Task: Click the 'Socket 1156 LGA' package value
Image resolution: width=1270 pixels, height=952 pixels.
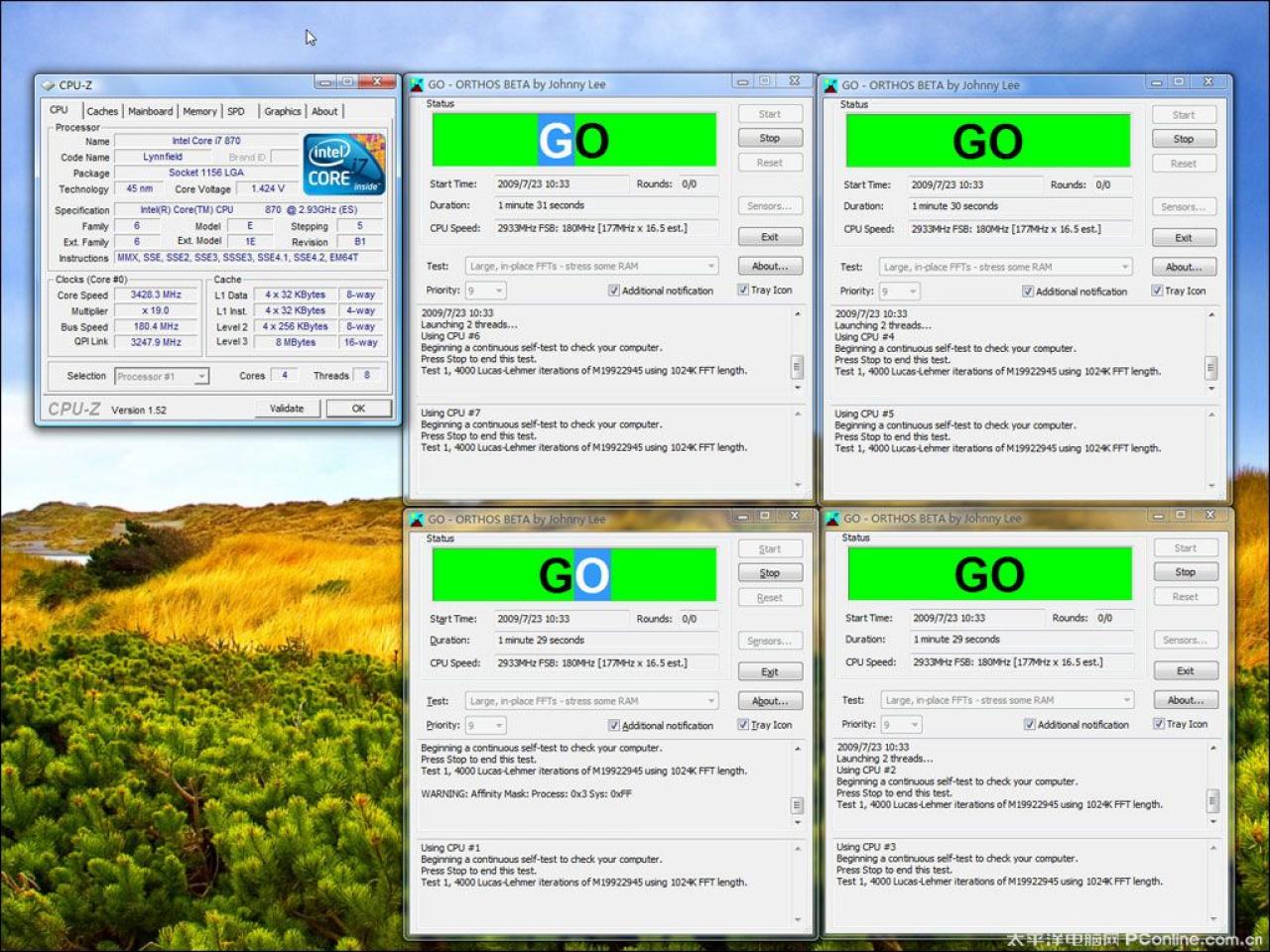Action: pos(205,173)
